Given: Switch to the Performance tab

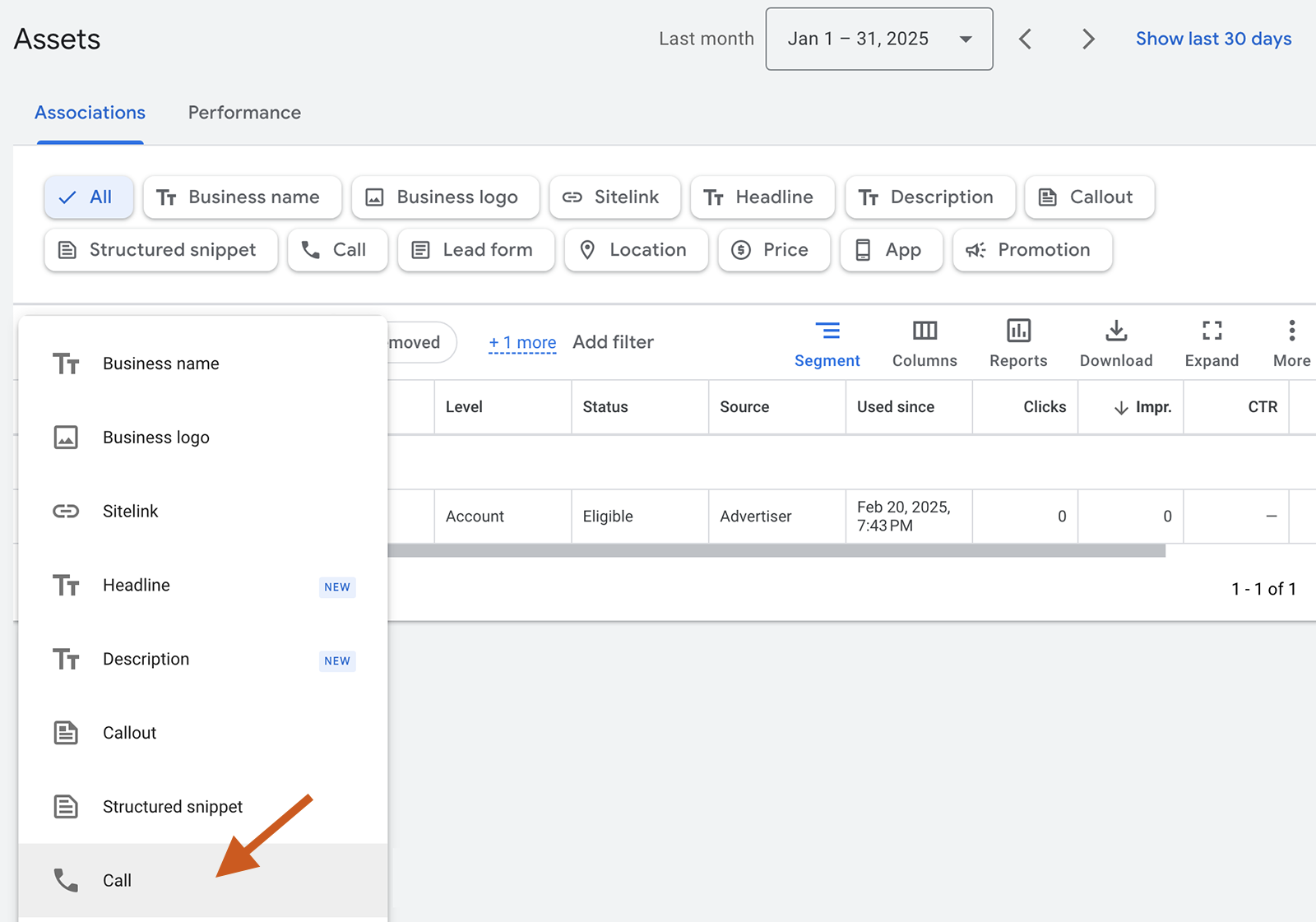Looking at the screenshot, I should pos(244,113).
